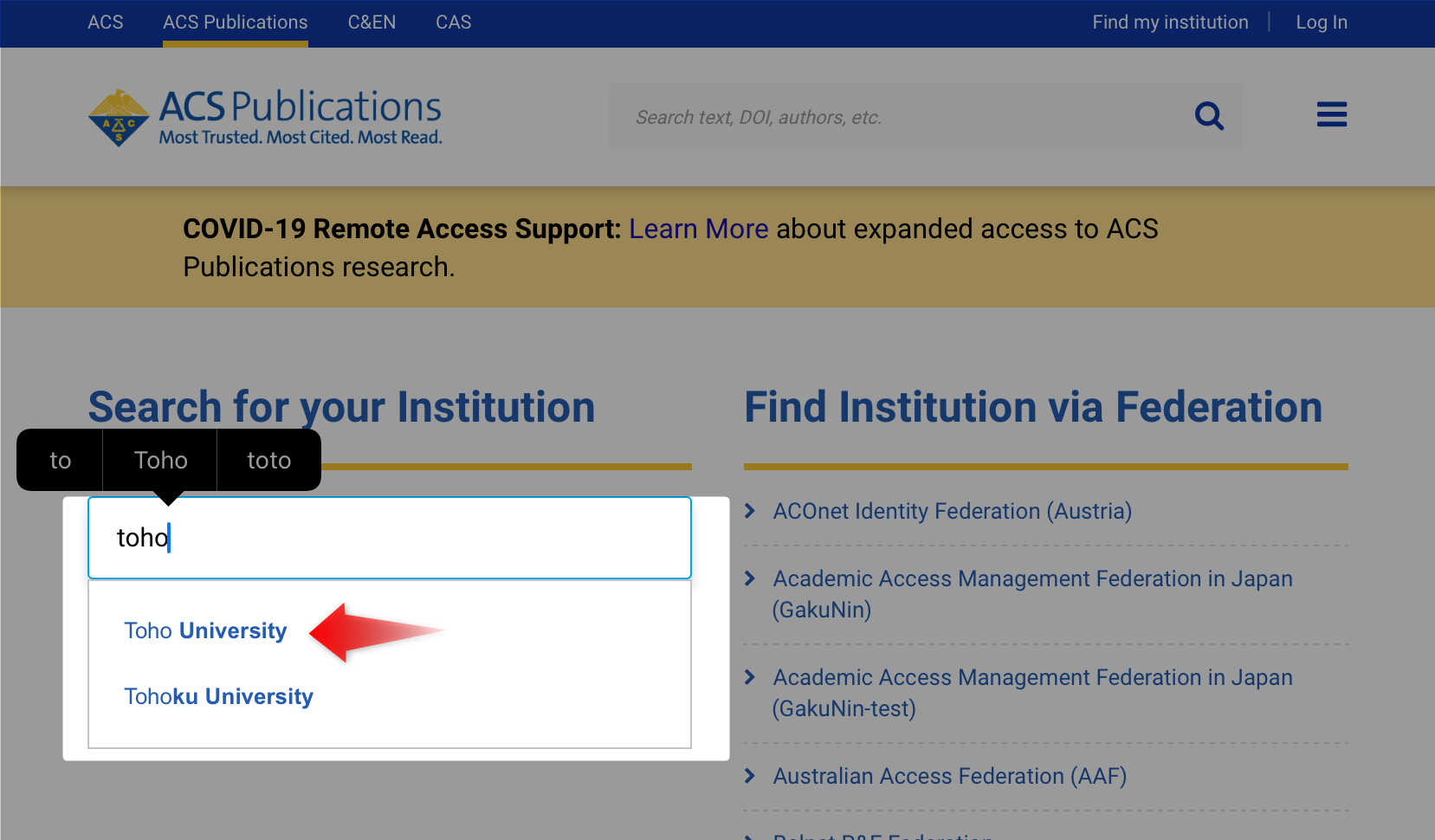Open the hamburger menu icon
1435x840 pixels.
point(1332,114)
